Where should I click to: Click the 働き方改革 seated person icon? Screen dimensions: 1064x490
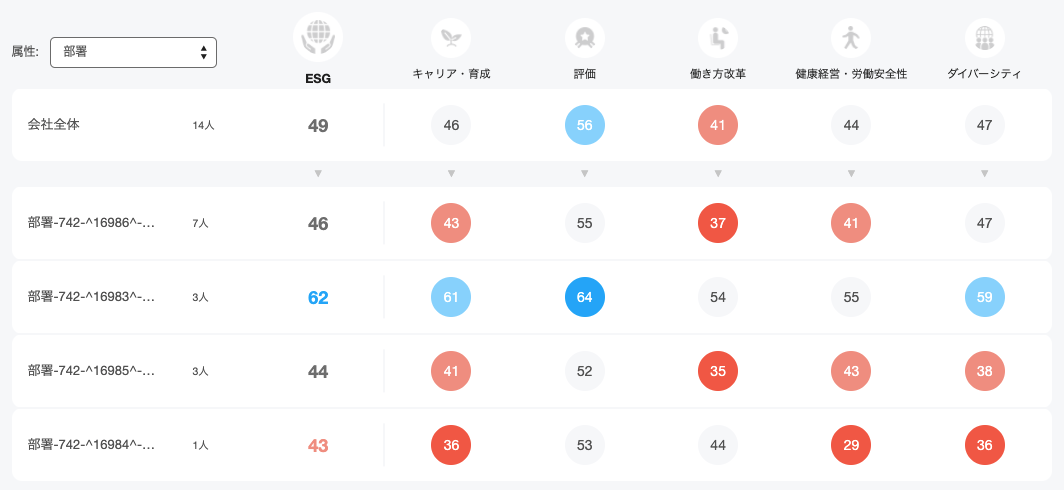pos(718,38)
